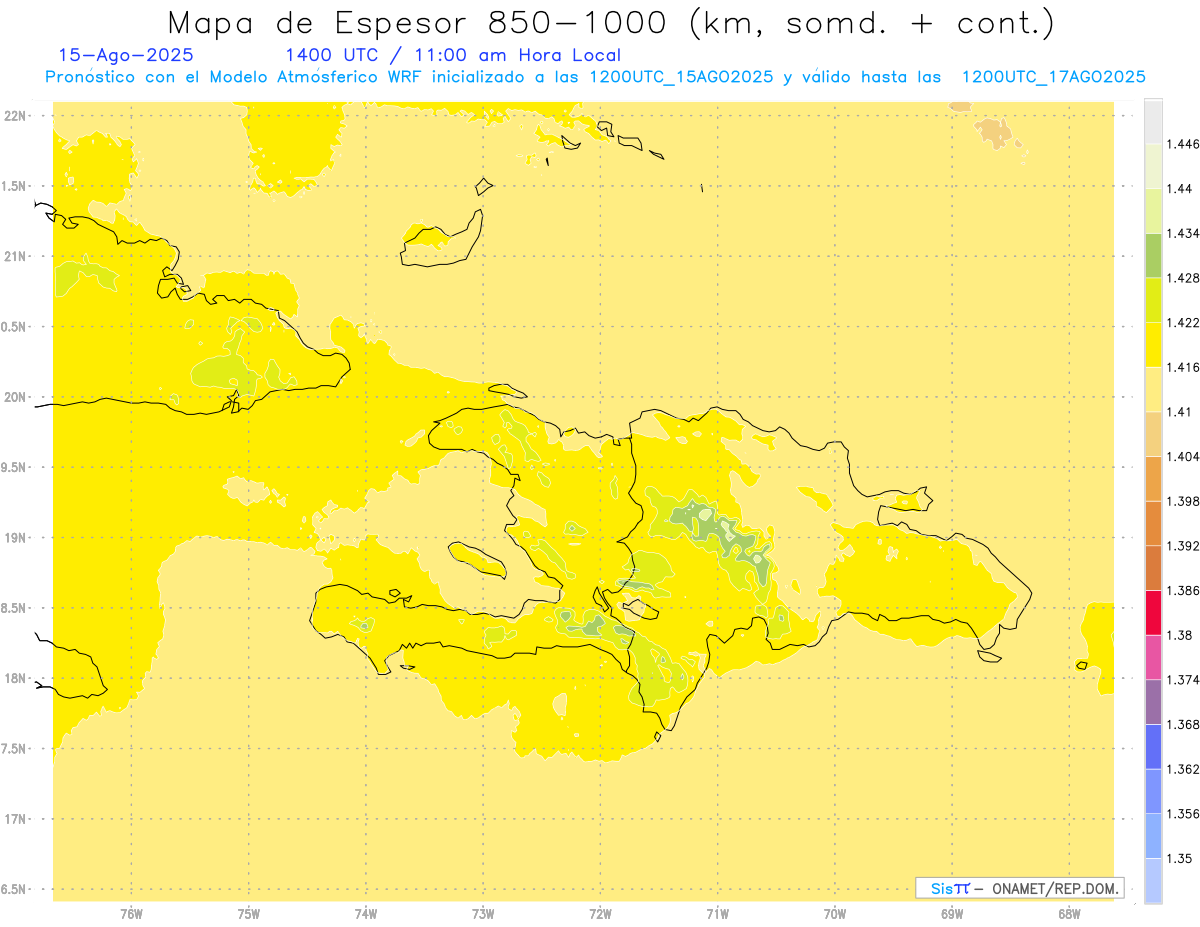Select the pale yellow swatch between 1.41 and 1.416
Viewport: 1200px width, 927px height.
1153,389
